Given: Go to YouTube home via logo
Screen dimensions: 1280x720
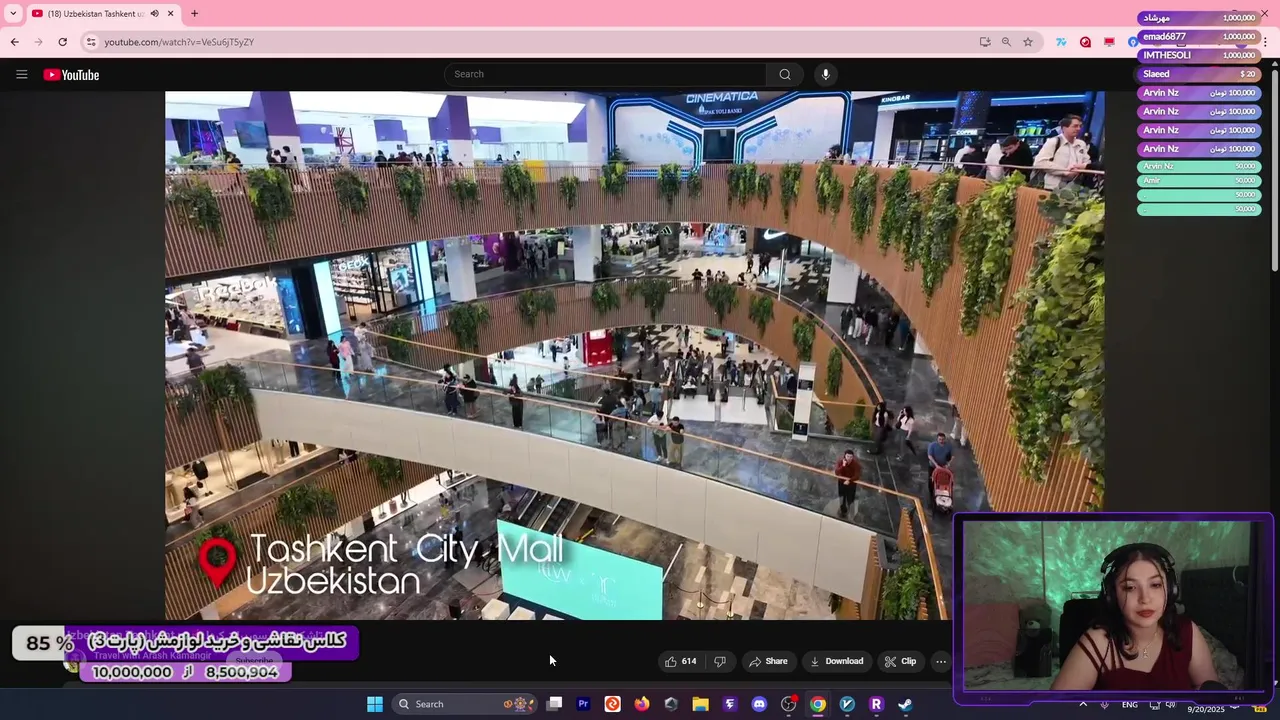Looking at the screenshot, I should coord(71,75).
